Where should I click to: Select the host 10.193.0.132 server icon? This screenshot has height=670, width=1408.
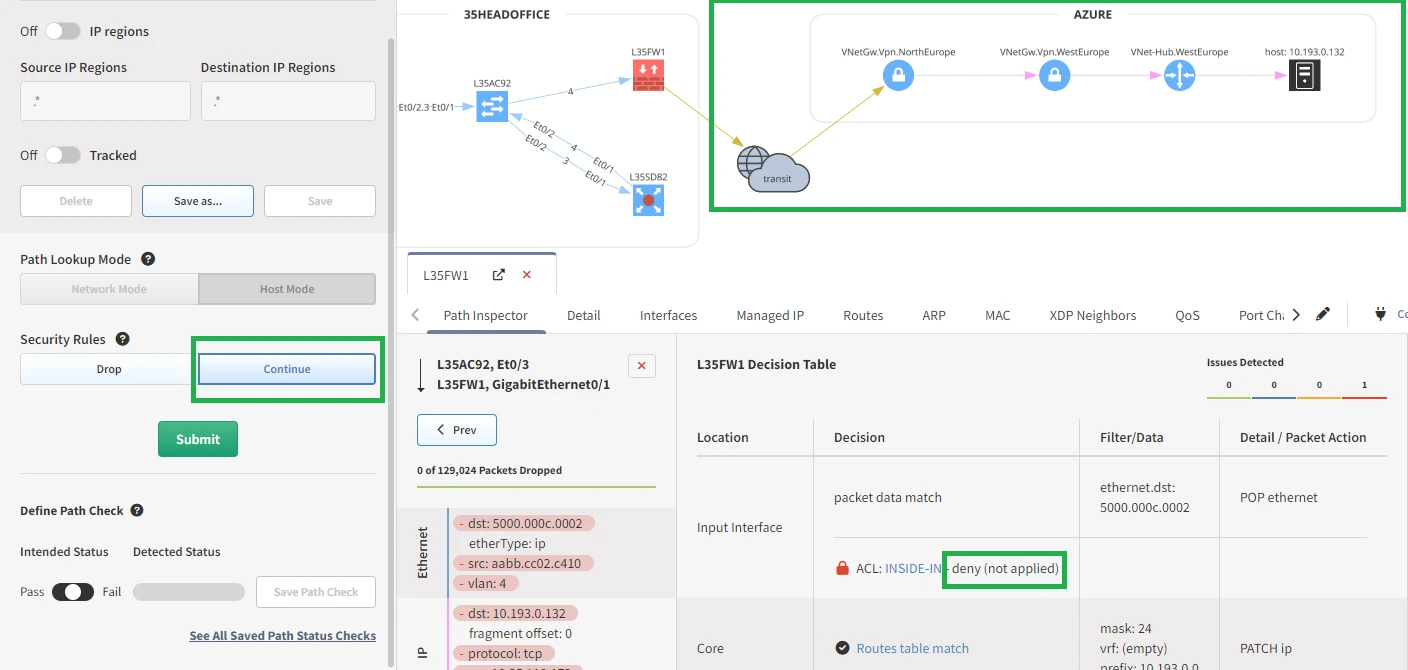(x=1304, y=75)
